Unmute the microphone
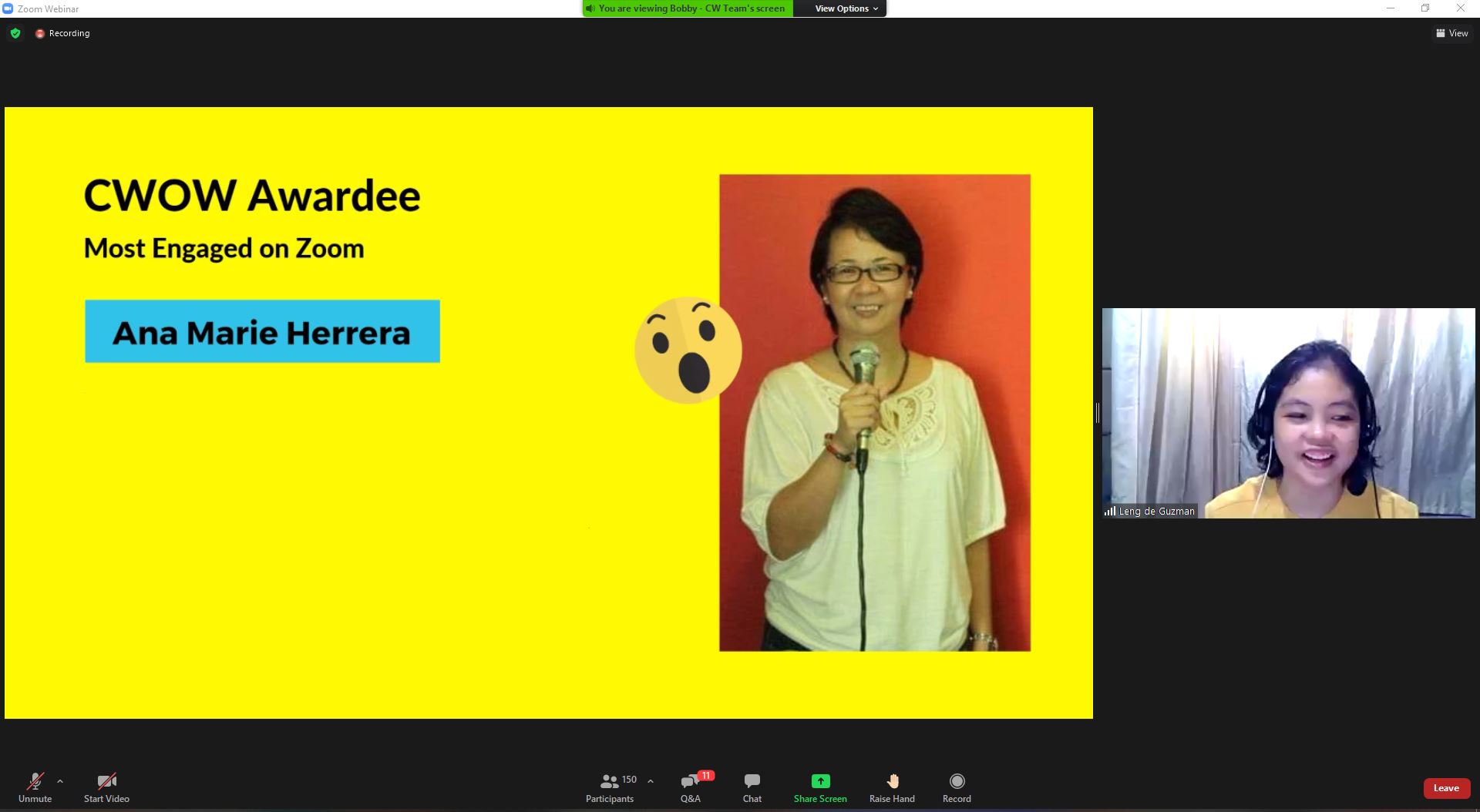This screenshot has width=1480, height=812. coord(35,787)
